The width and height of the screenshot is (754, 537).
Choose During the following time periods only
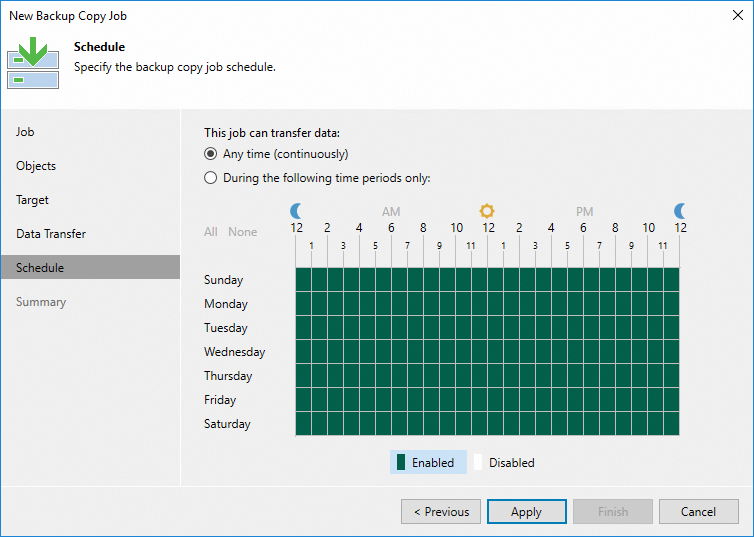[210, 178]
